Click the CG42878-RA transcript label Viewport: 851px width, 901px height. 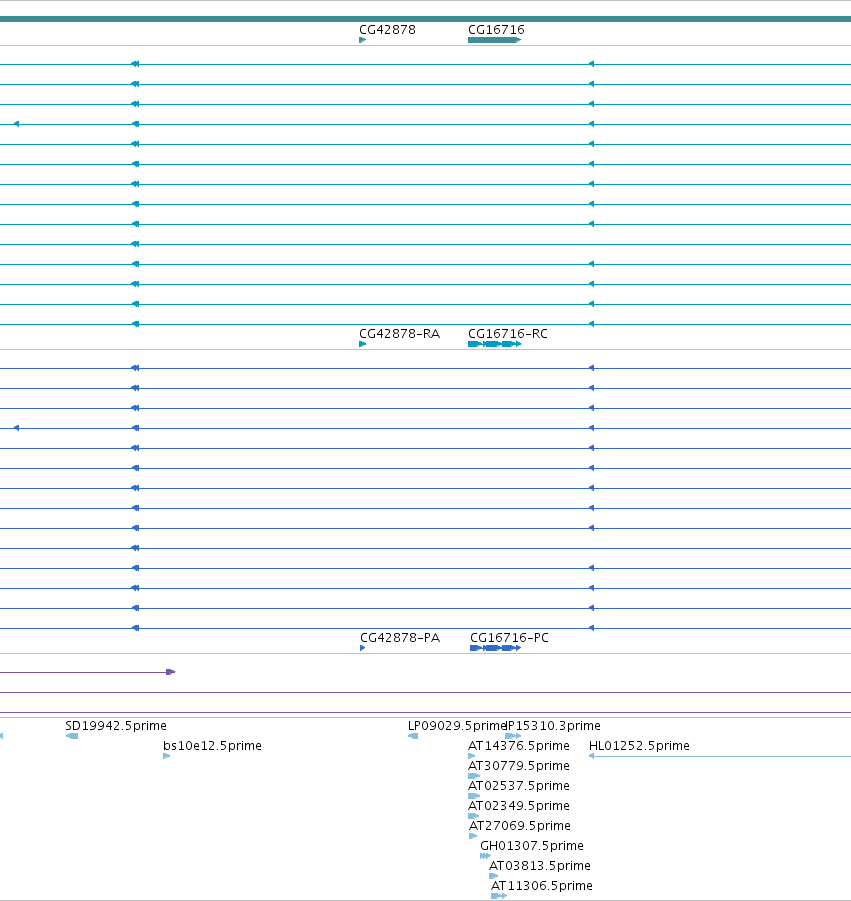tap(399, 334)
